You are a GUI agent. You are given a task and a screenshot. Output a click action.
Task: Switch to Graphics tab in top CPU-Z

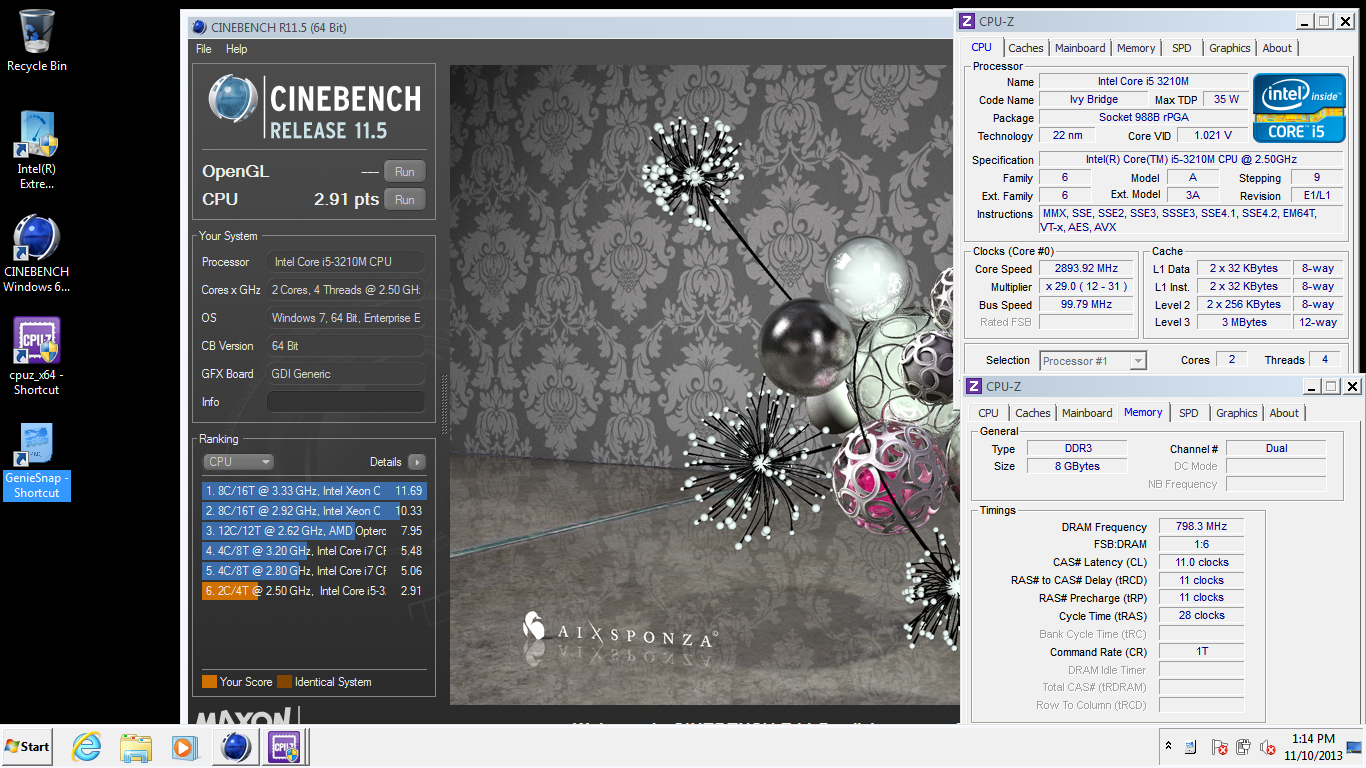[x=1230, y=48]
